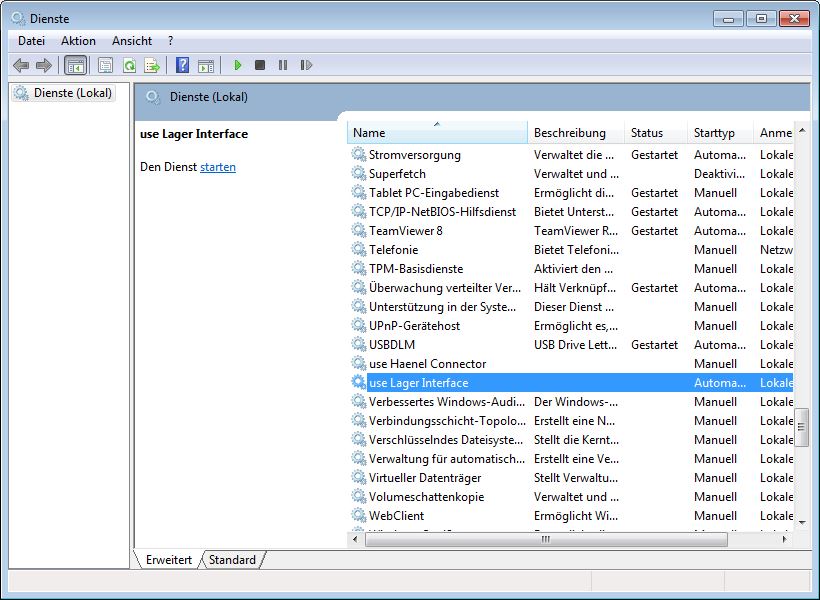Click gear icon of WebClient service
Image resolution: width=820 pixels, height=600 pixels.
pos(358,515)
